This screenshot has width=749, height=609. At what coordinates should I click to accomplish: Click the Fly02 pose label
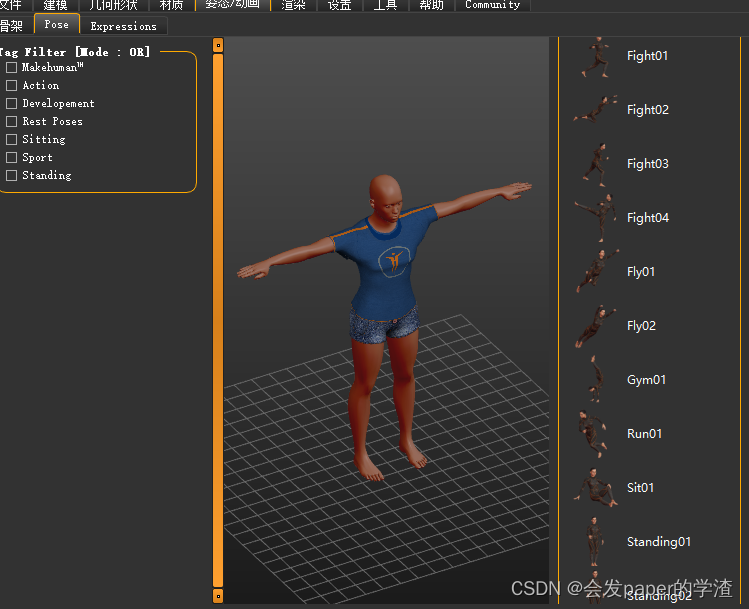pos(641,326)
